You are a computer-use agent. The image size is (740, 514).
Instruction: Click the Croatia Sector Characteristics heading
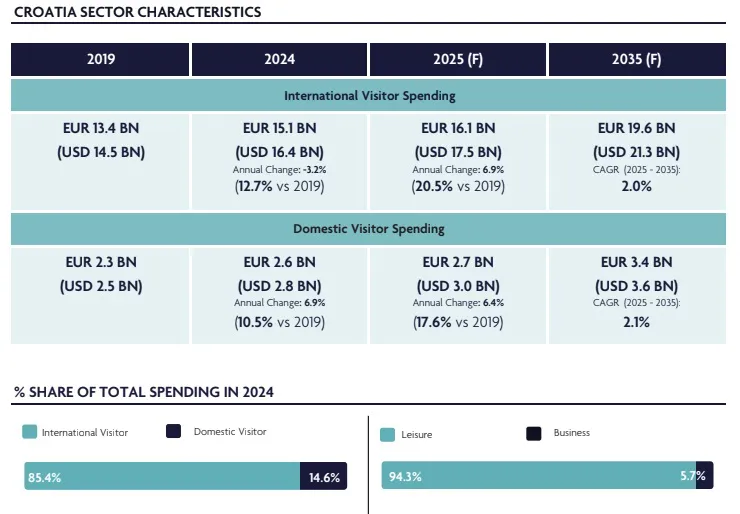pos(137,12)
